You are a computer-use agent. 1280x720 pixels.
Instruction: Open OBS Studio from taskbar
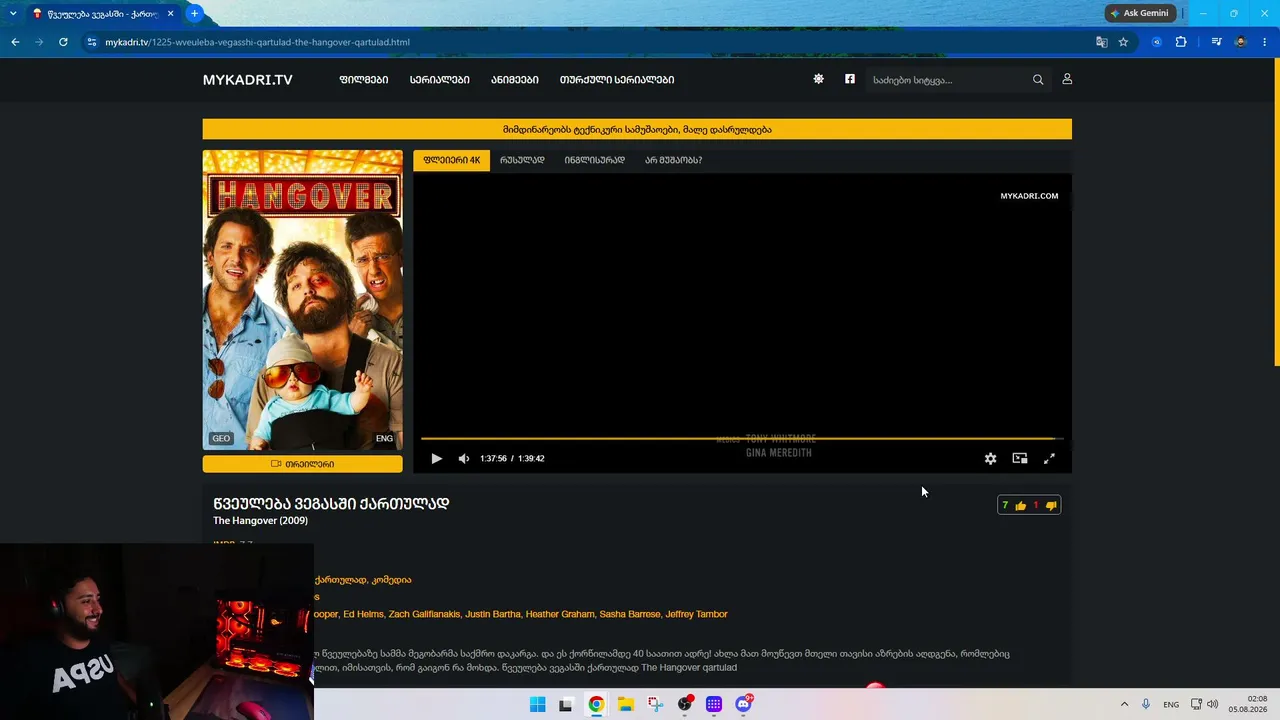pos(685,704)
